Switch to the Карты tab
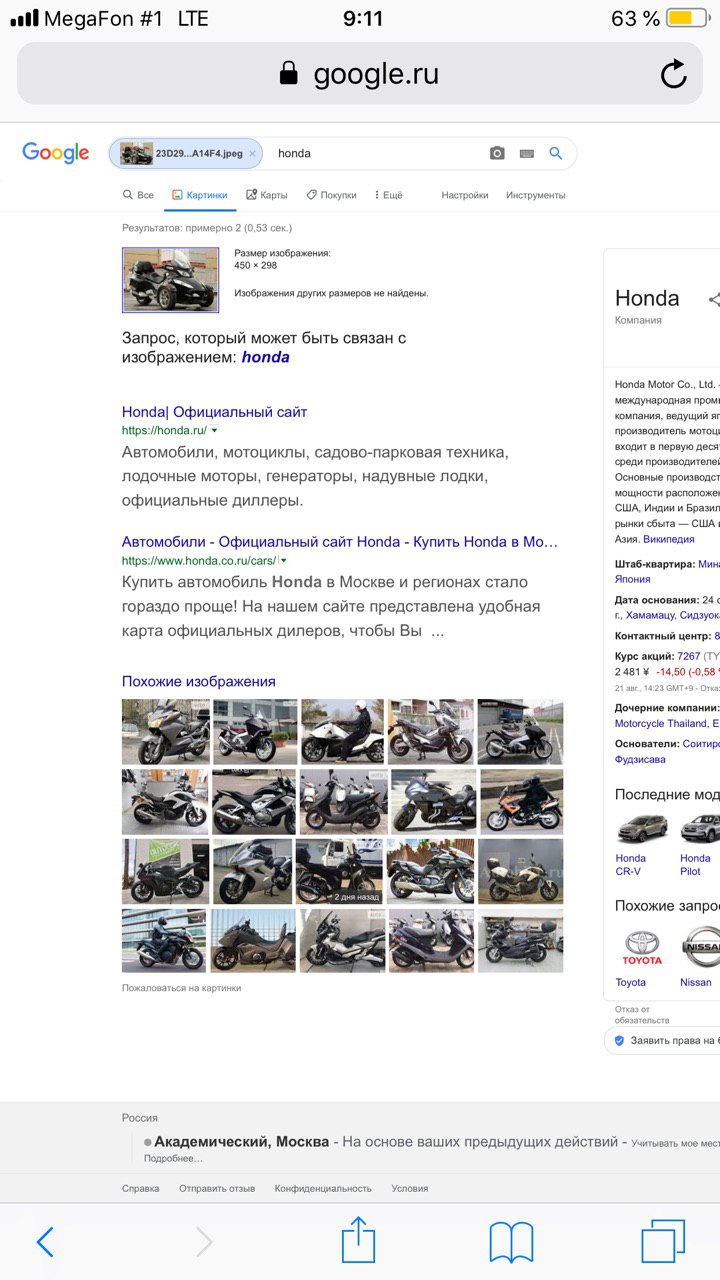This screenshot has width=720, height=1280. pos(267,195)
